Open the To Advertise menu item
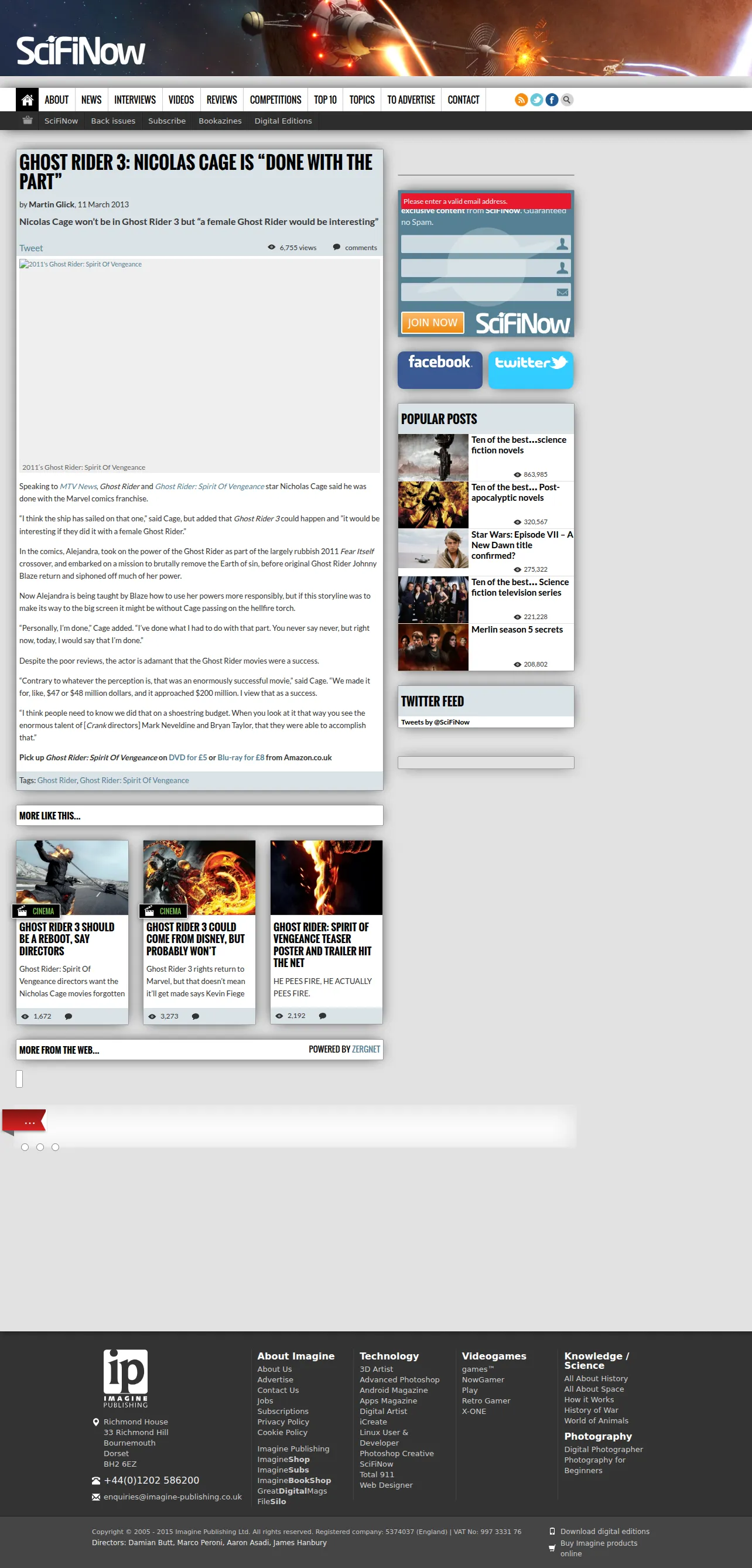The height and width of the screenshot is (1568, 752). point(411,100)
